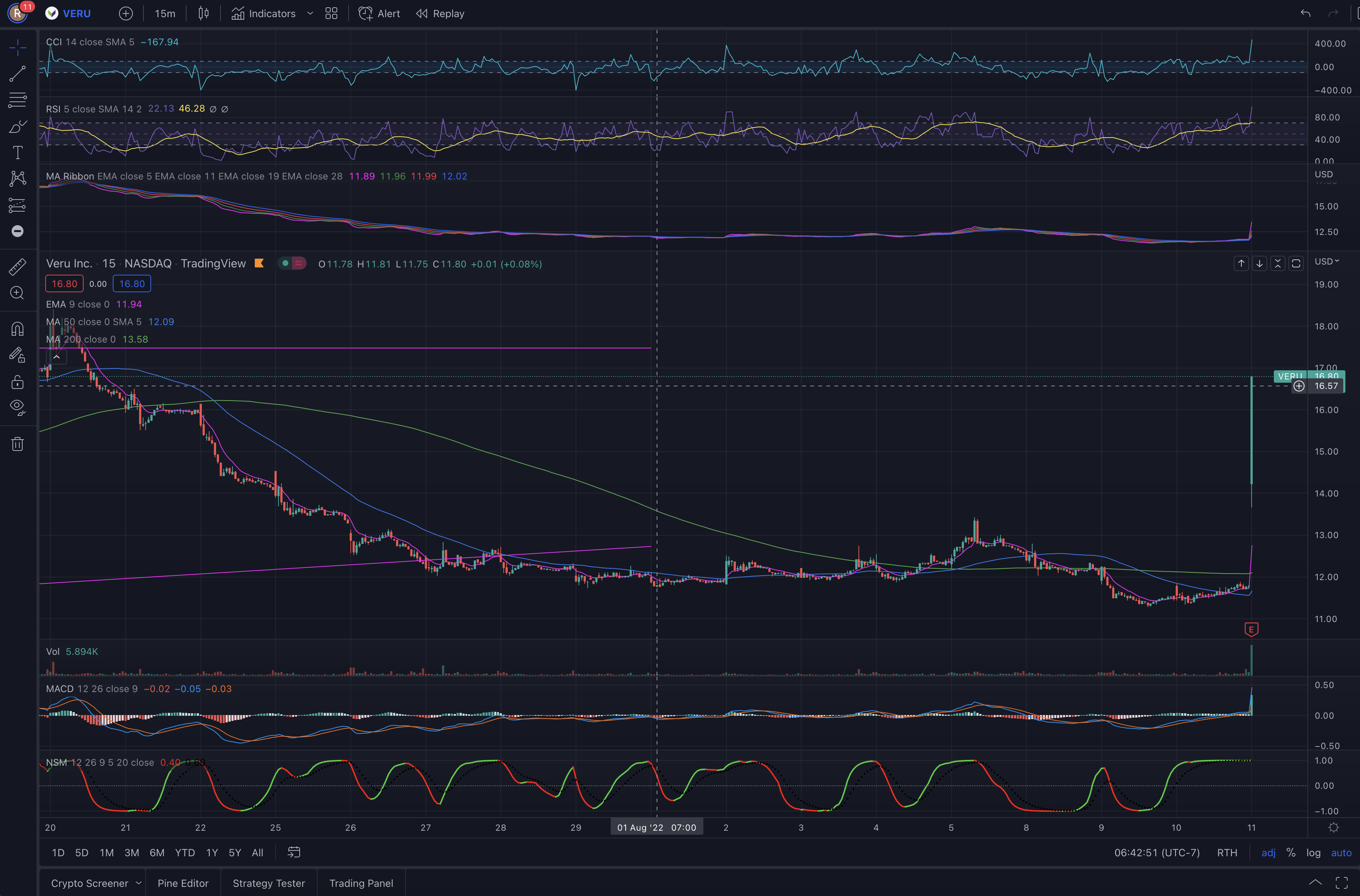
Task: Click the Alert button
Action: click(380, 14)
